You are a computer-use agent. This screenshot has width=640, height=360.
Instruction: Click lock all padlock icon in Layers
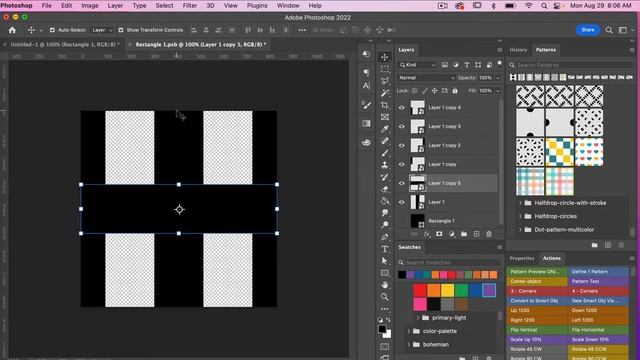455,91
